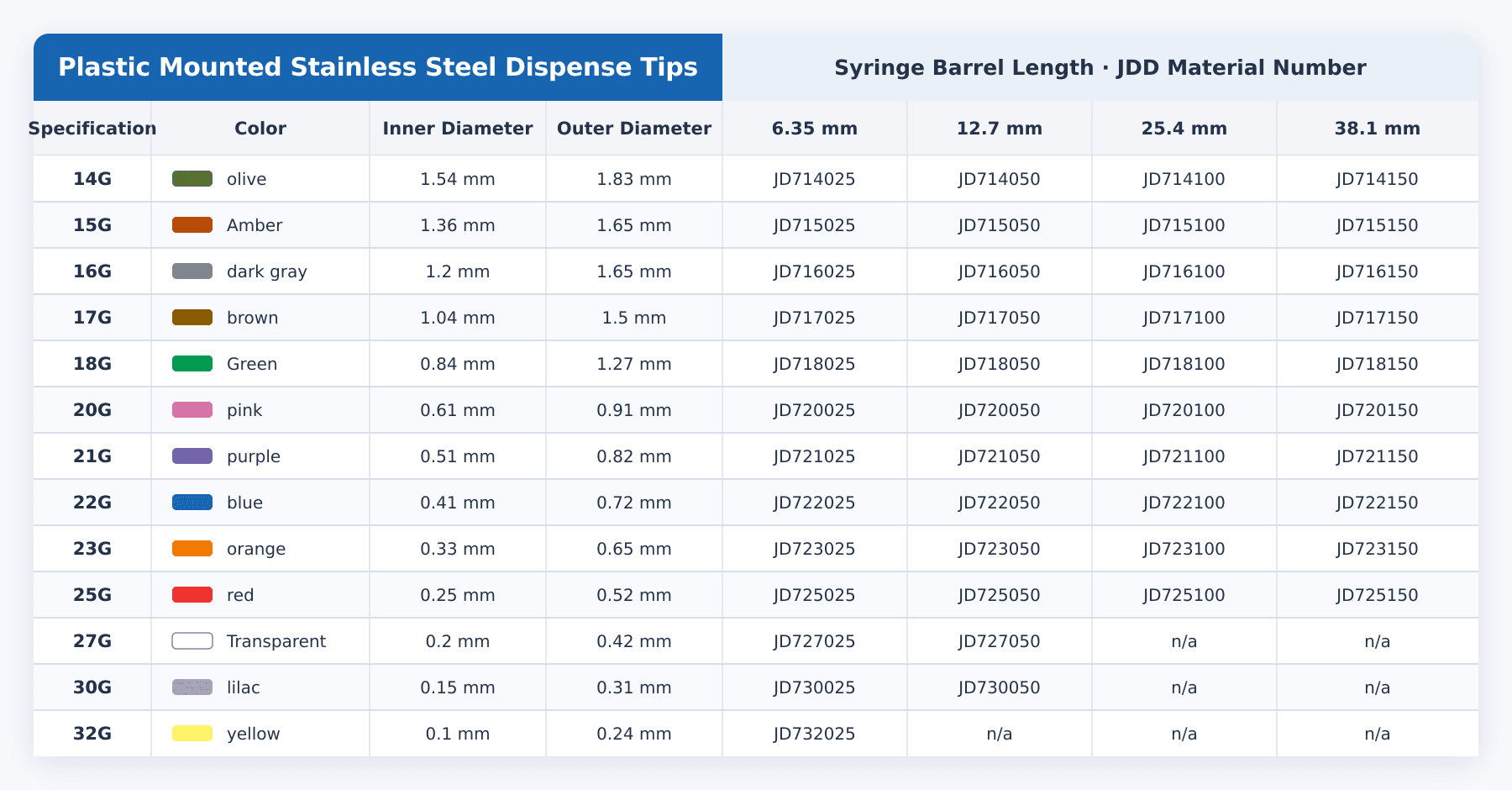Select the 23G specification row label

(92, 548)
